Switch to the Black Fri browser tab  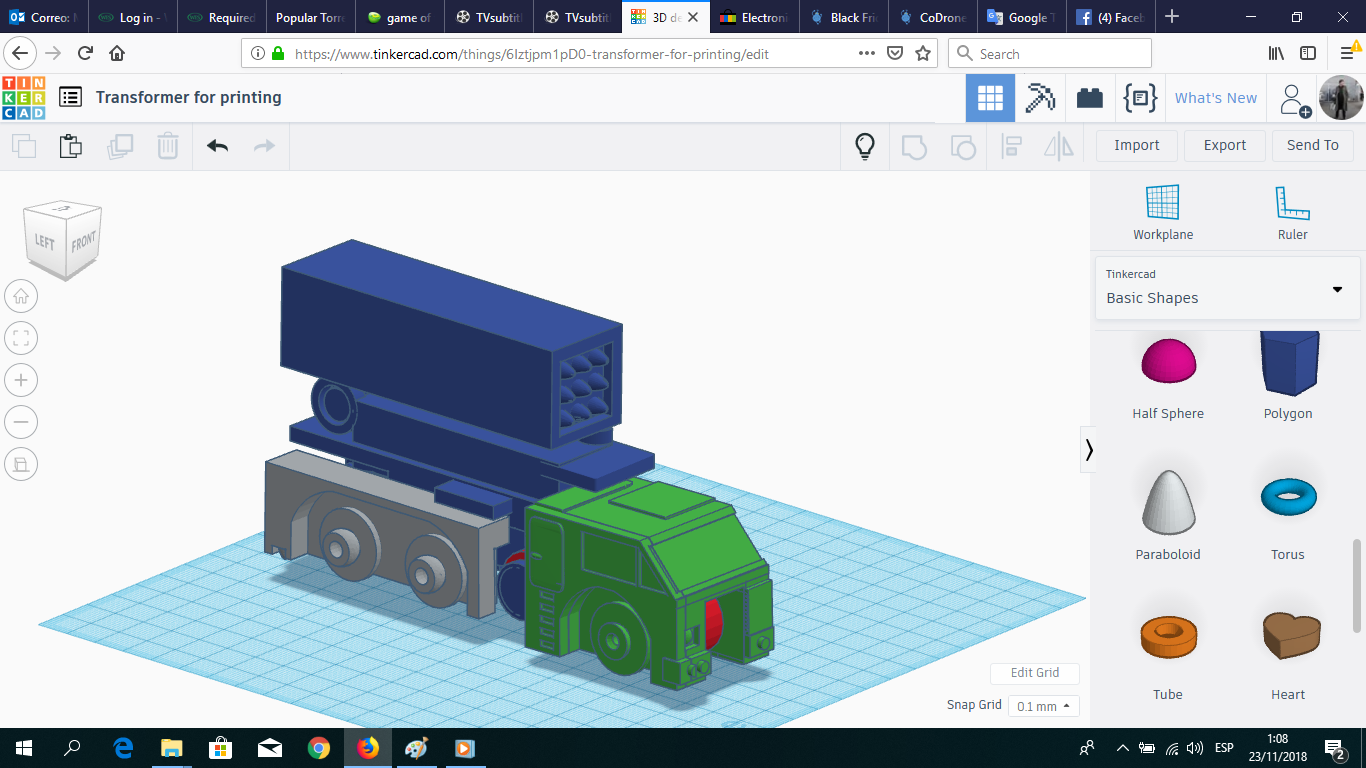pyautogui.click(x=844, y=17)
